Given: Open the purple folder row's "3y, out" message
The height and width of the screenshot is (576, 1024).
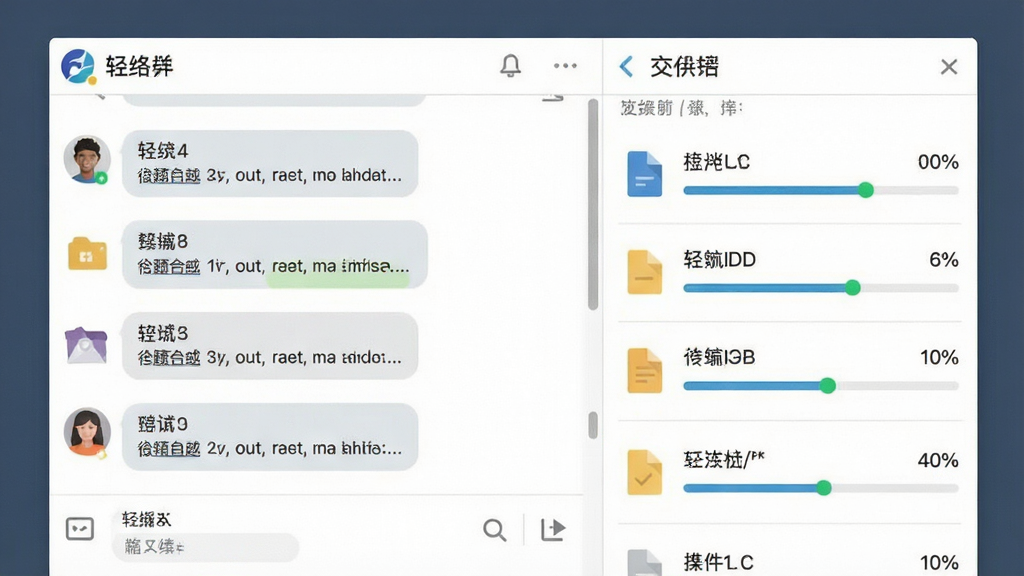Looking at the screenshot, I should coord(270,345).
